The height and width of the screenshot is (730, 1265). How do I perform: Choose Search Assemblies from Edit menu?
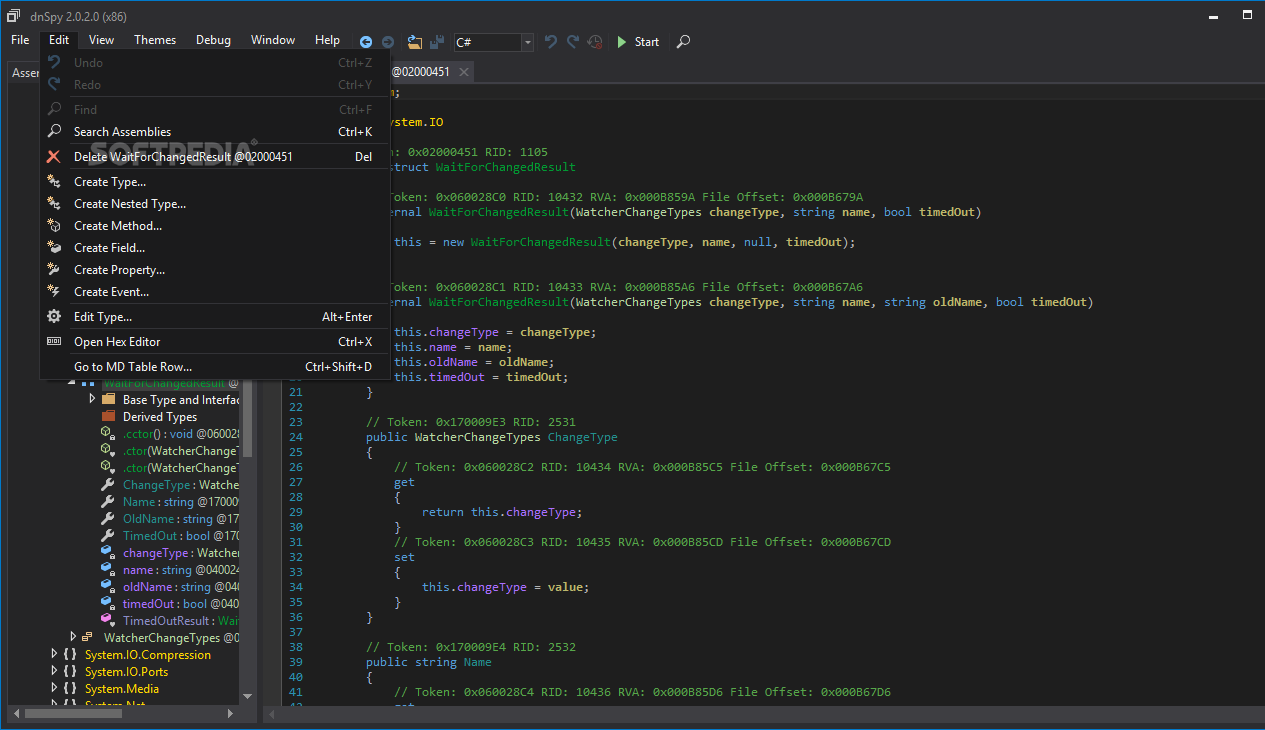(214, 132)
